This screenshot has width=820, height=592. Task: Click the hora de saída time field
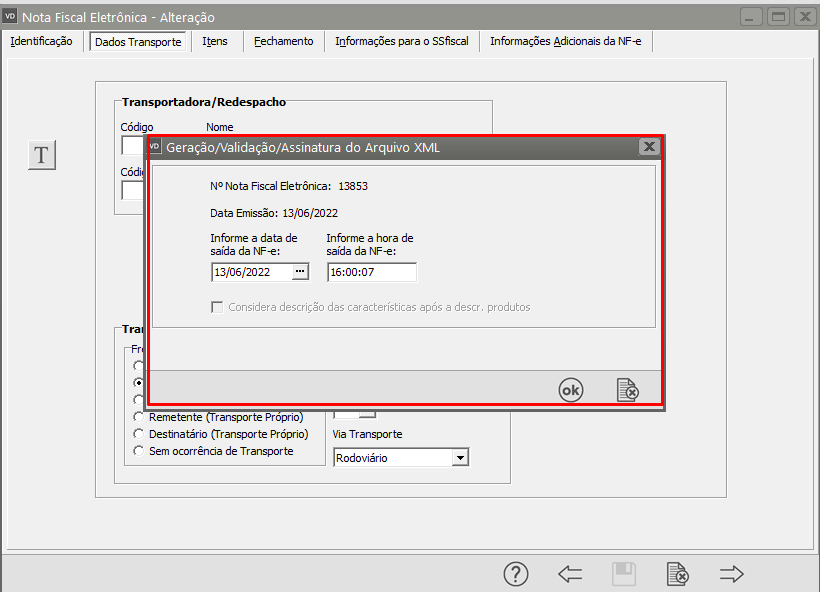371,272
